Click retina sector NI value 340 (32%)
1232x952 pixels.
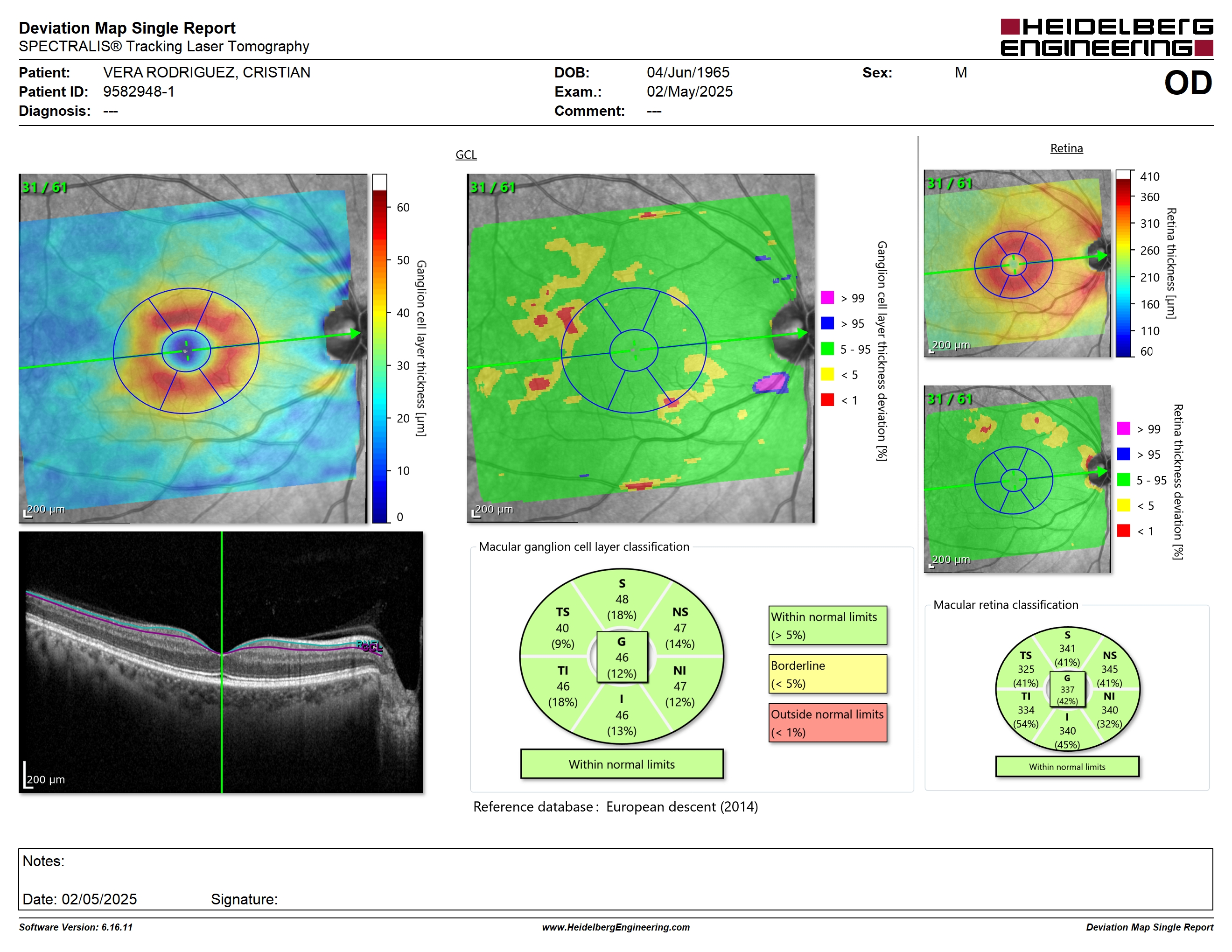(x=1109, y=717)
